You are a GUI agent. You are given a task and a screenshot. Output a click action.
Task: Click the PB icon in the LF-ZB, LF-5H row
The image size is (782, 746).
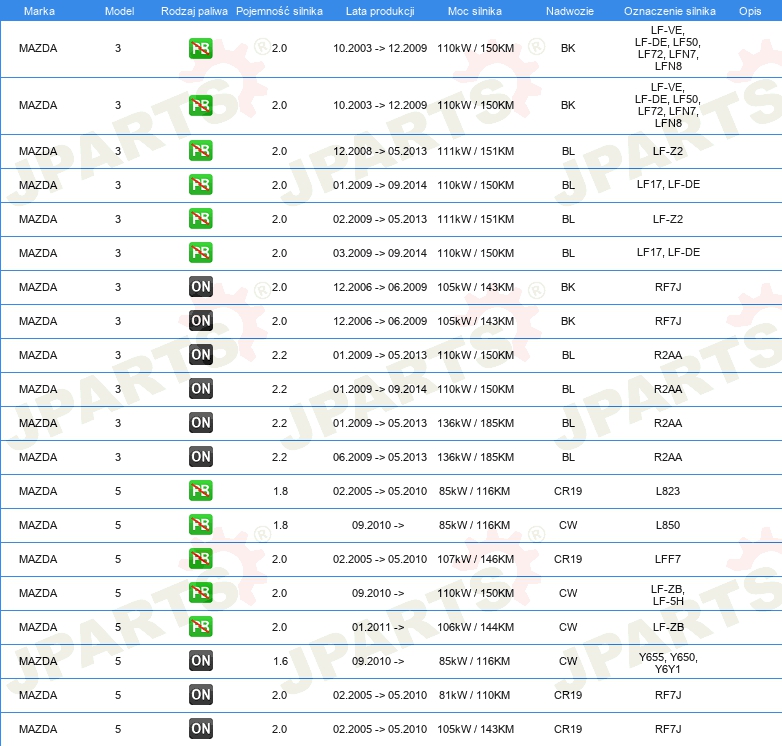point(200,593)
